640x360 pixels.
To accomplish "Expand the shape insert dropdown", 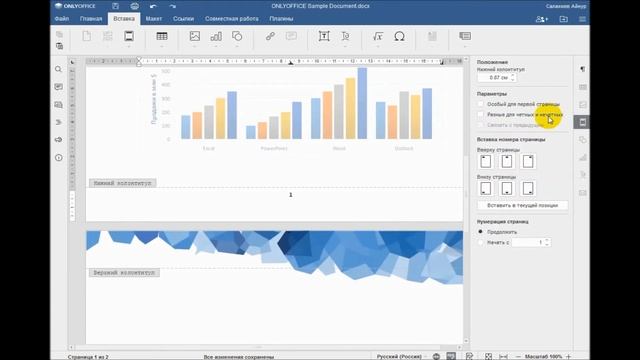I will (x=237, y=46).
